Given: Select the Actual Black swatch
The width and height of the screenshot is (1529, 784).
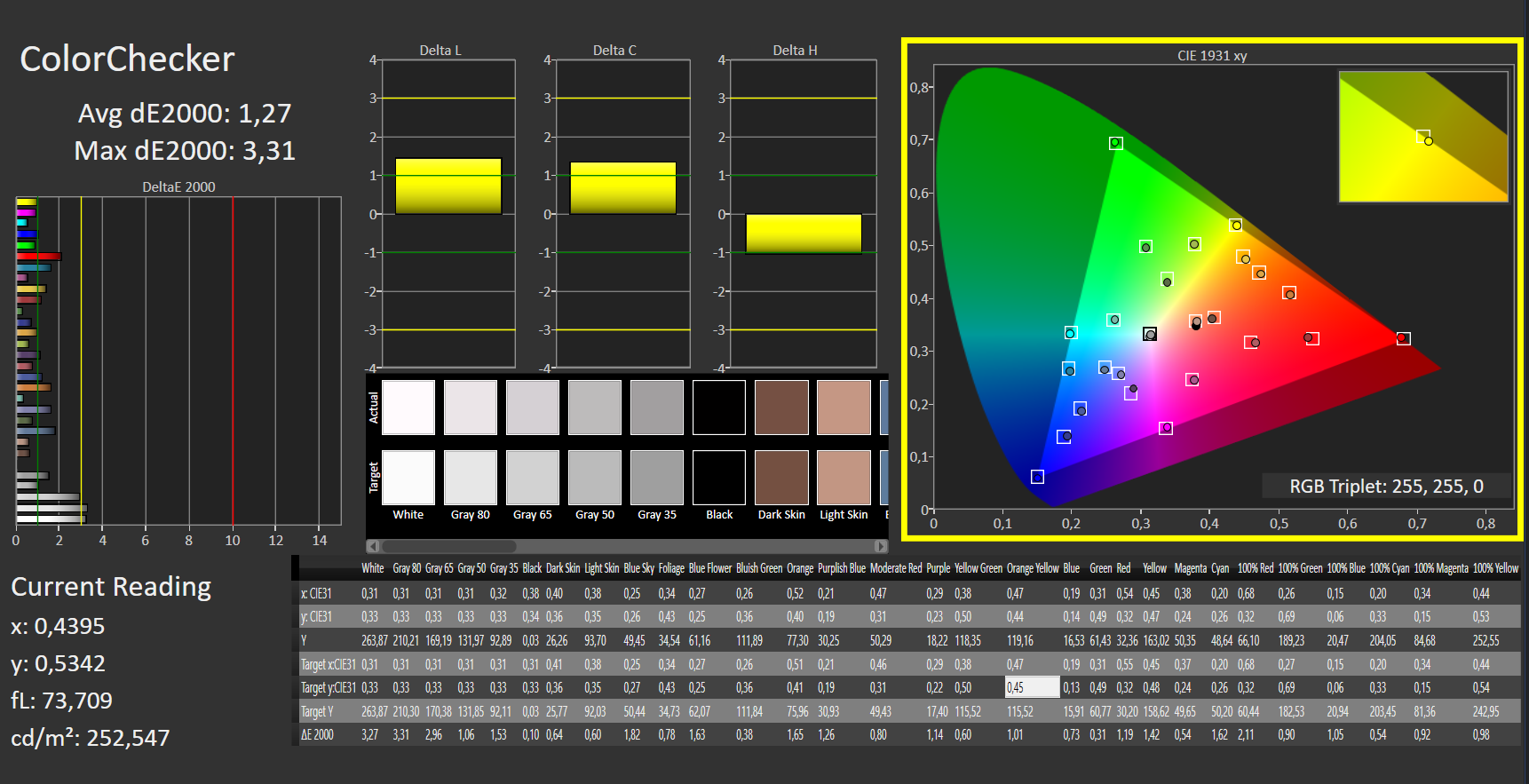Looking at the screenshot, I should pyautogui.click(x=719, y=408).
